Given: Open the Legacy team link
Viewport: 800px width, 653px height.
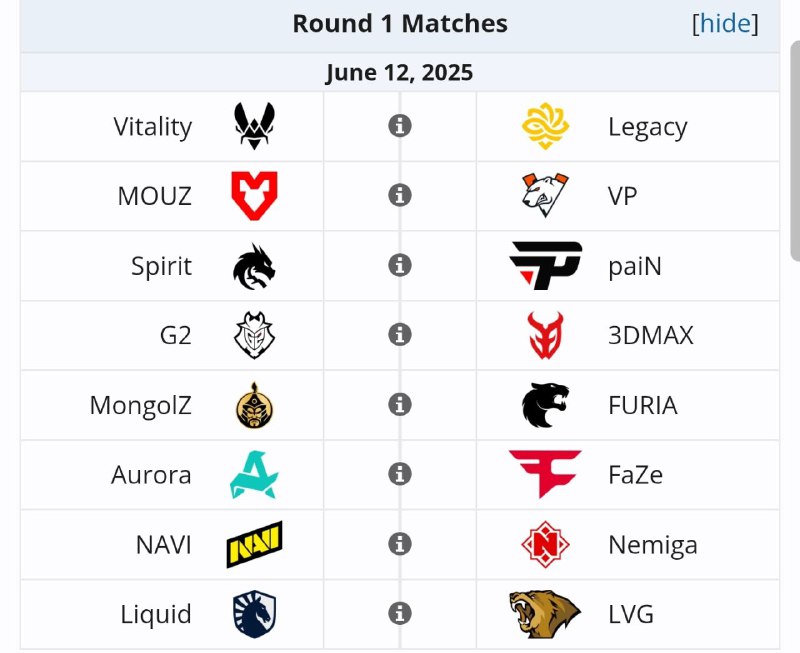Looking at the screenshot, I should (x=647, y=127).
